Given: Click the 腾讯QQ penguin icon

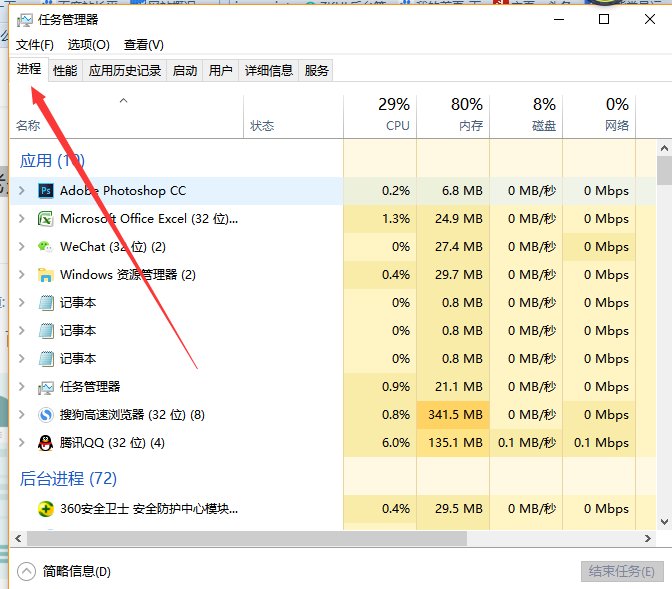Looking at the screenshot, I should [x=45, y=443].
